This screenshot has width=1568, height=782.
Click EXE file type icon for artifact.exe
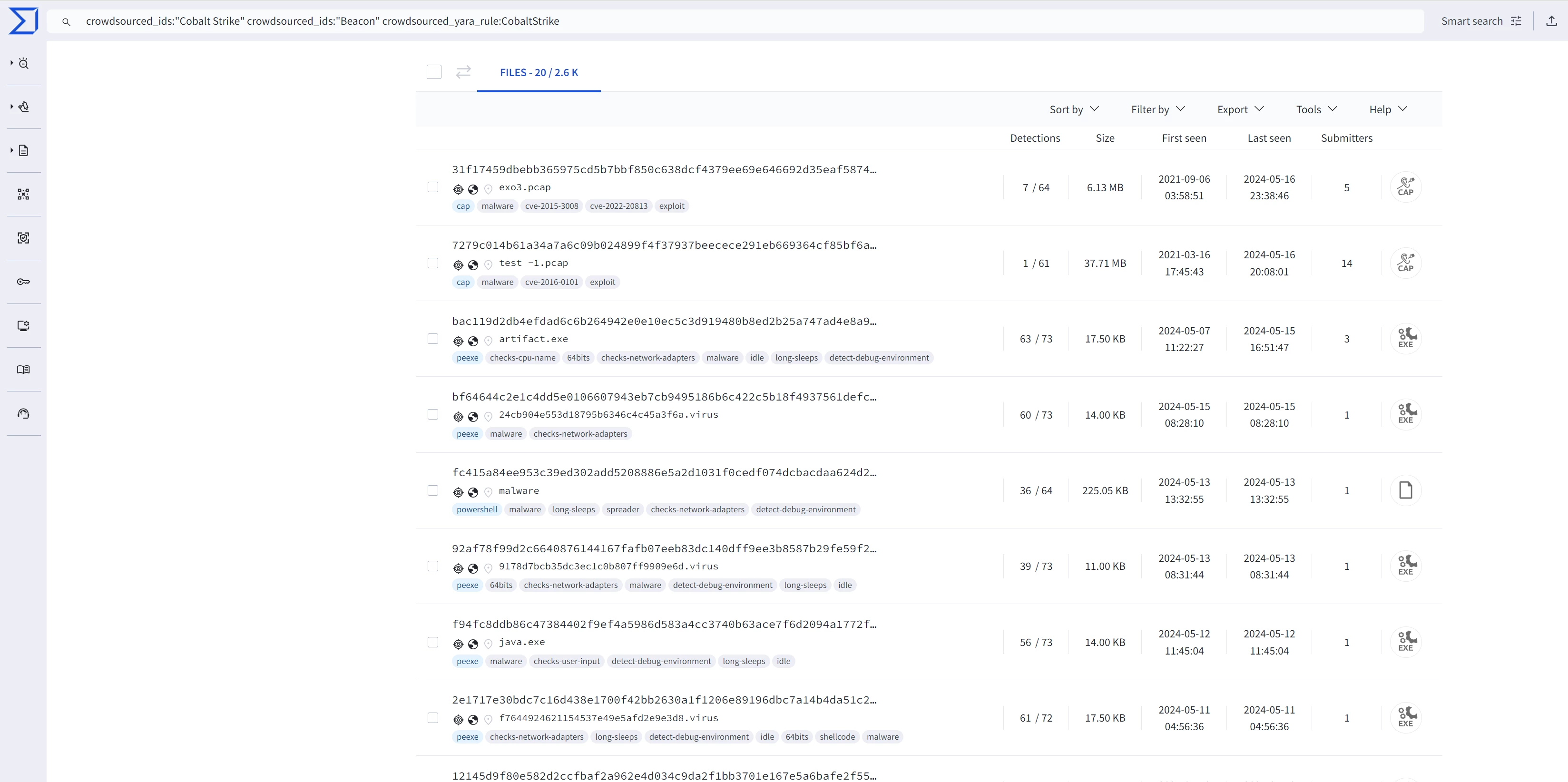point(1405,338)
